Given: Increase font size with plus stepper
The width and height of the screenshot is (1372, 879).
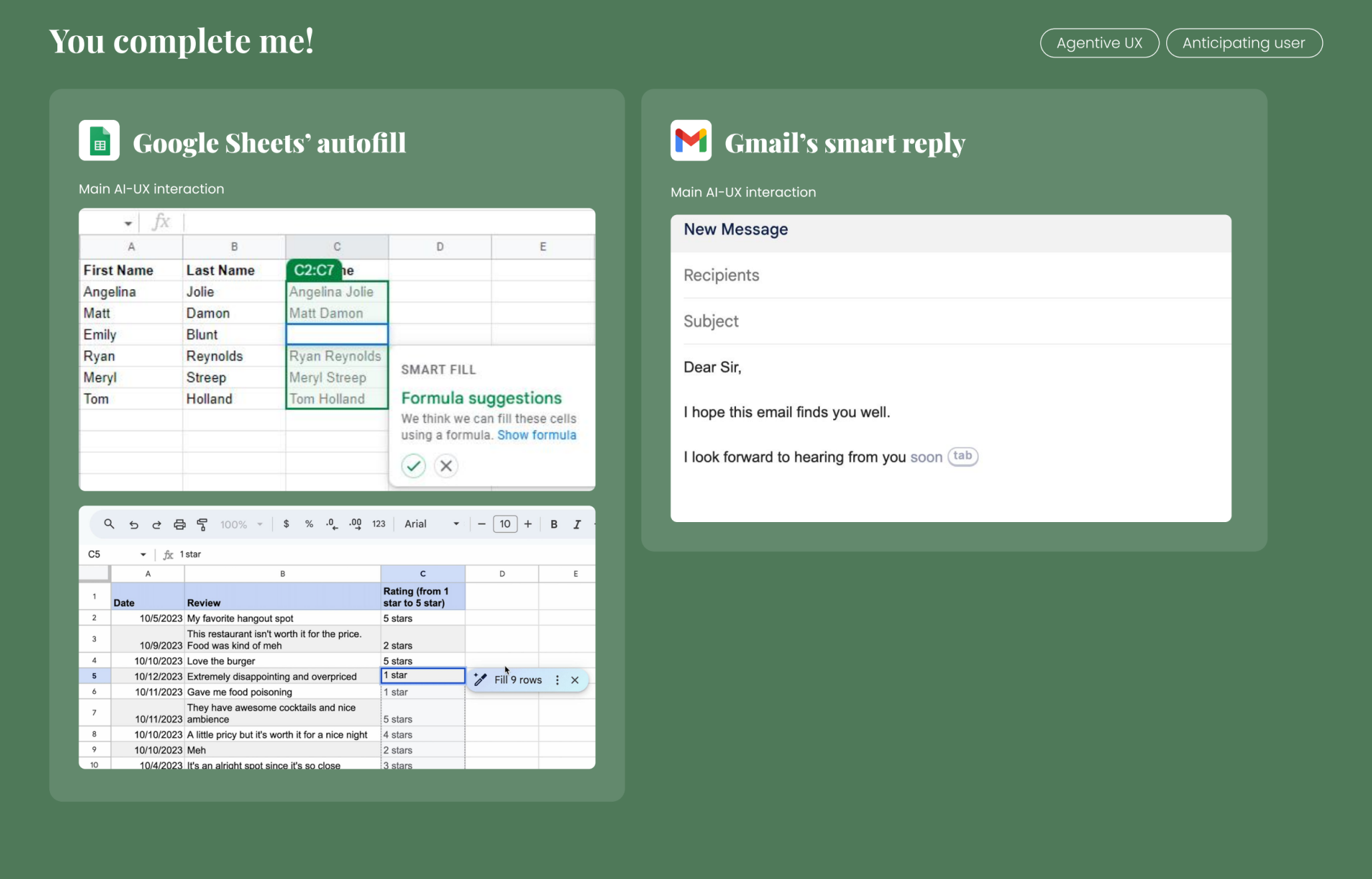Looking at the screenshot, I should (x=527, y=524).
